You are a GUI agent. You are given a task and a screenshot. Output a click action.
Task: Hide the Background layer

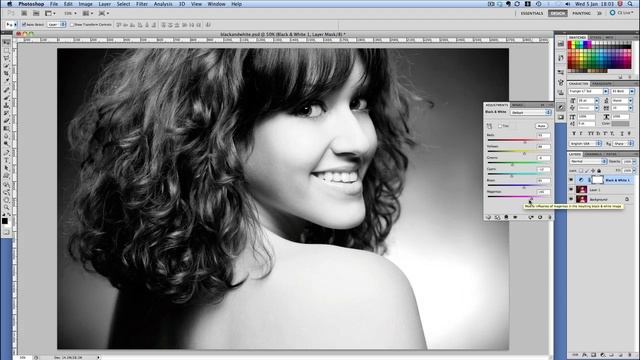(x=571, y=199)
